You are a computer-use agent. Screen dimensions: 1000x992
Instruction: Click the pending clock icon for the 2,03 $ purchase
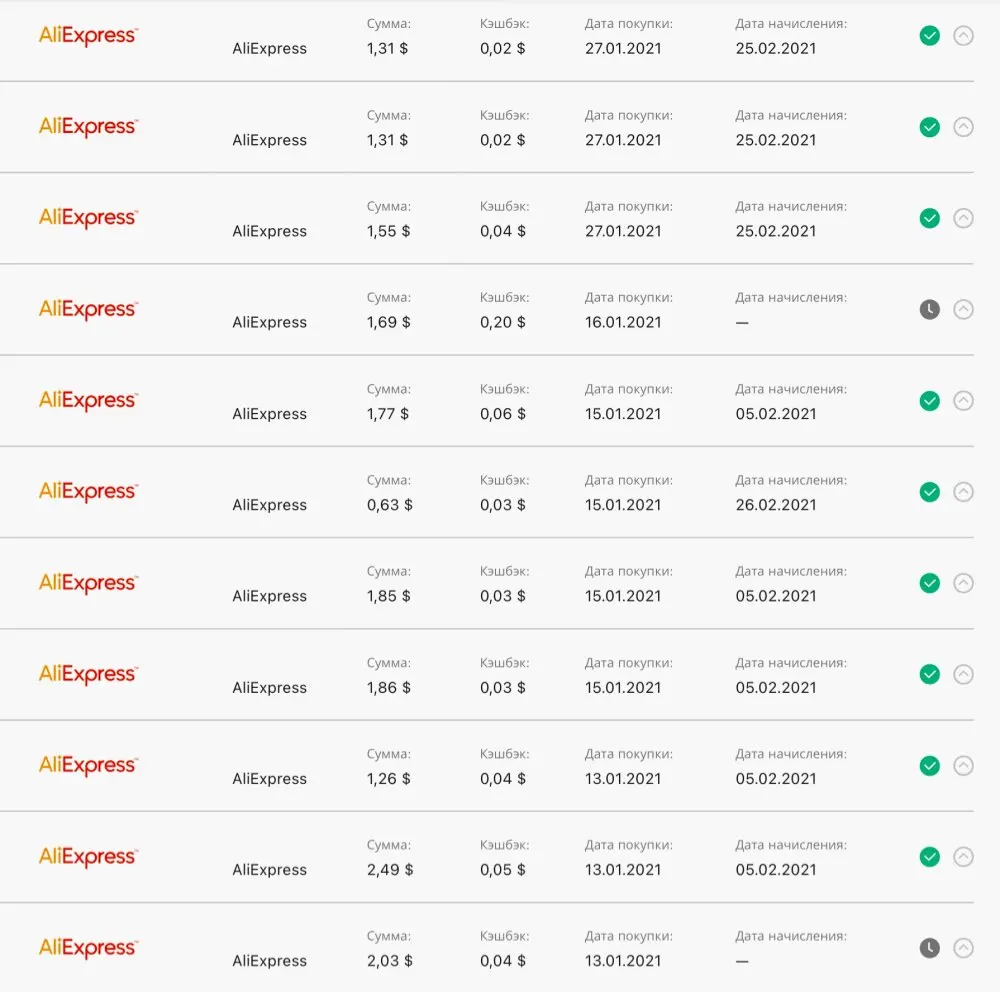coord(930,948)
